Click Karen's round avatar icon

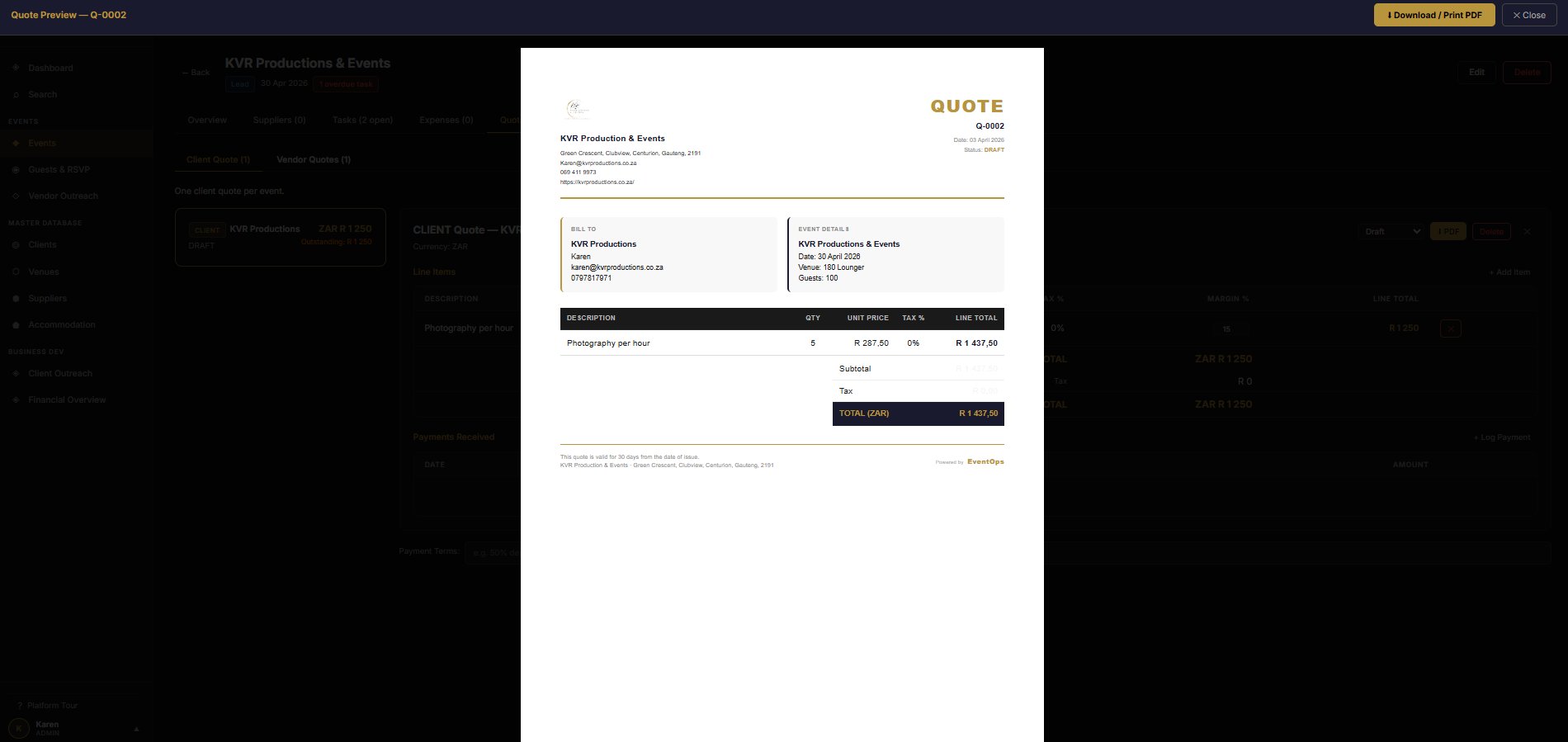[x=18, y=729]
